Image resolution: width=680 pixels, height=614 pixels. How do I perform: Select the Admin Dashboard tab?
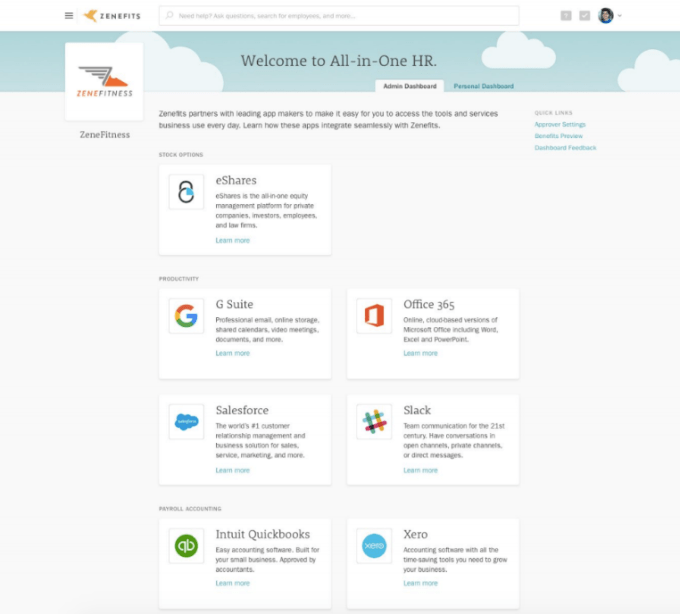coord(409,86)
